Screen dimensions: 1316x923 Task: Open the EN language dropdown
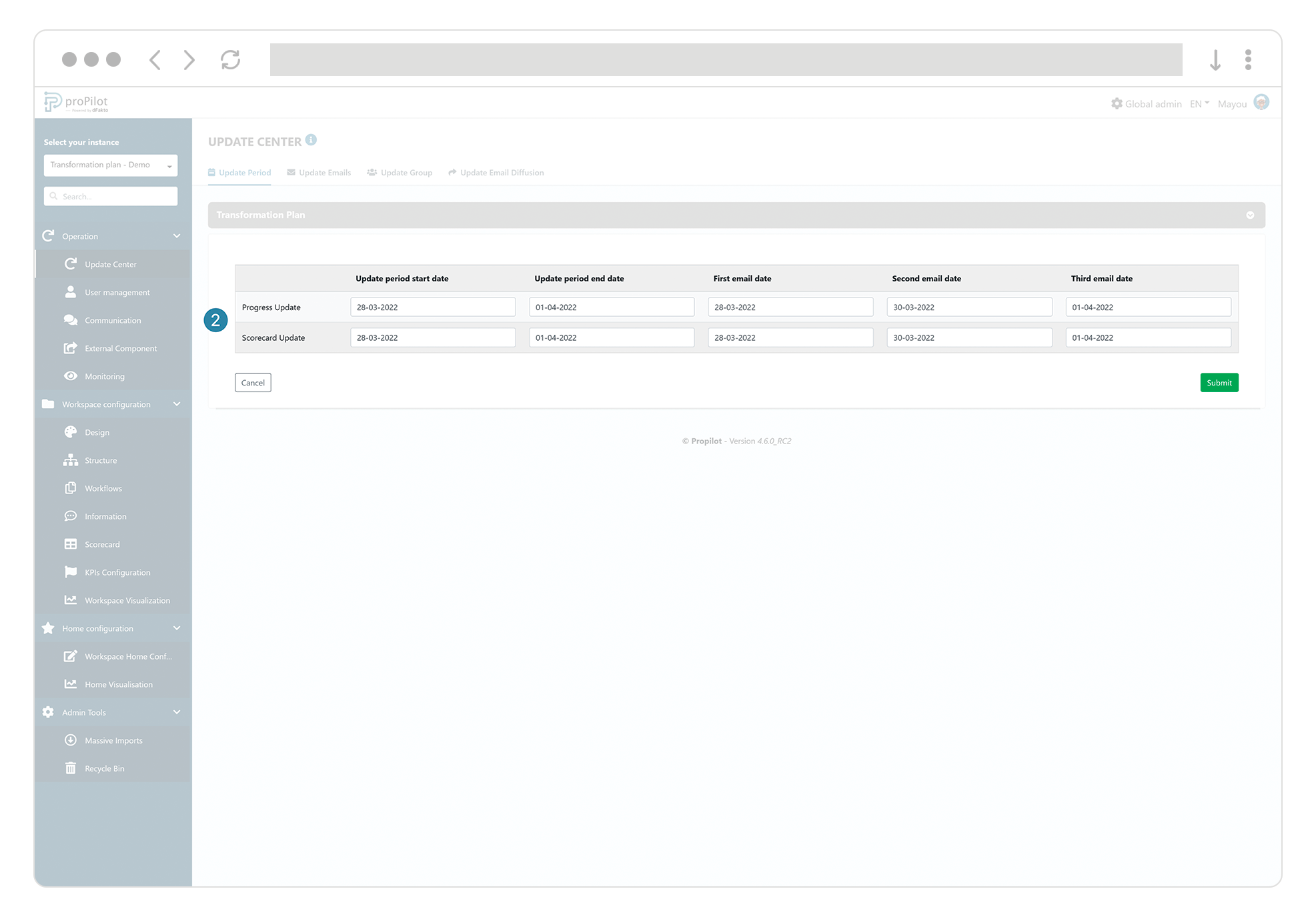(x=1199, y=103)
